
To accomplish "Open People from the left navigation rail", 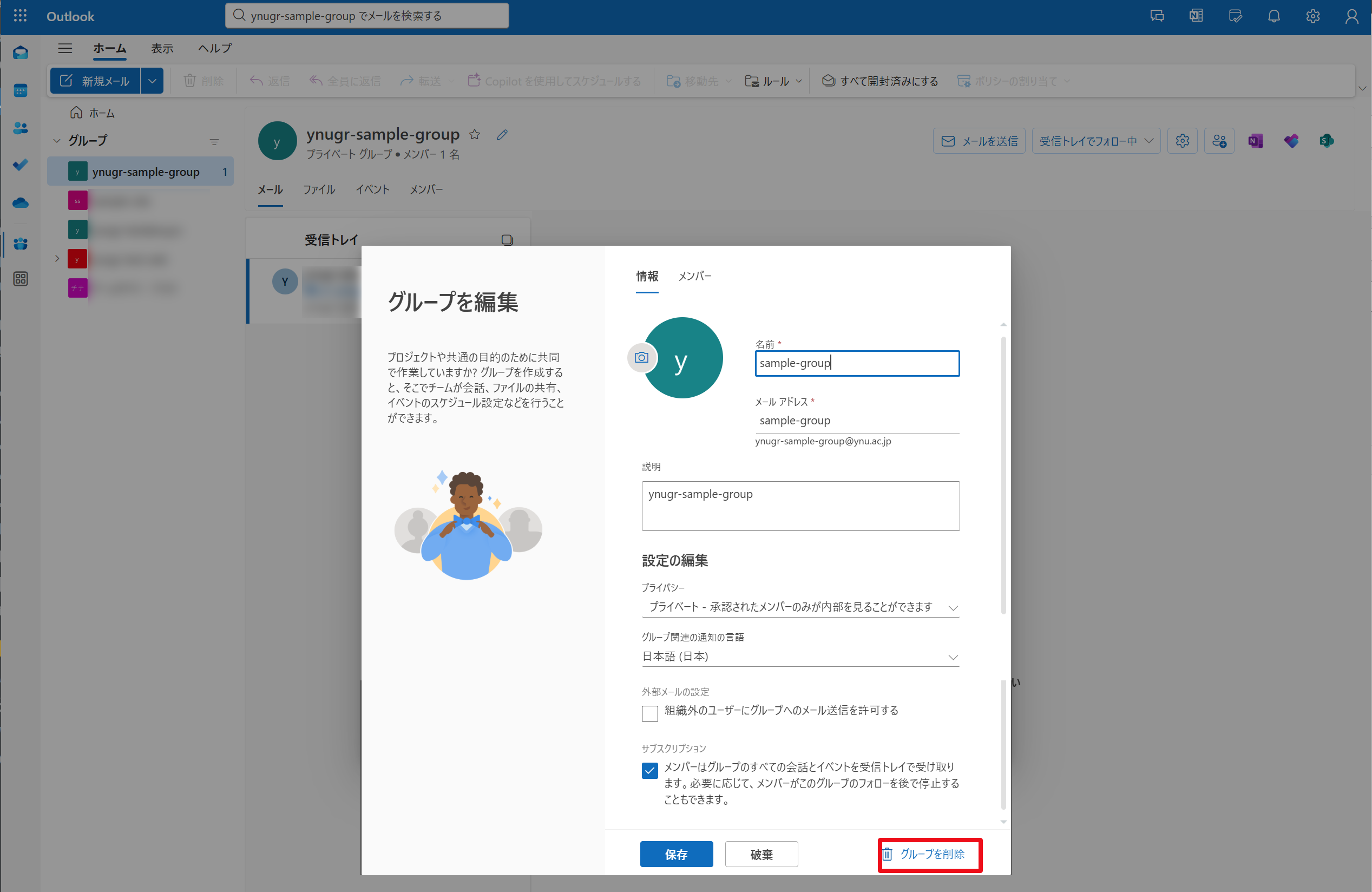I will pos(20,128).
